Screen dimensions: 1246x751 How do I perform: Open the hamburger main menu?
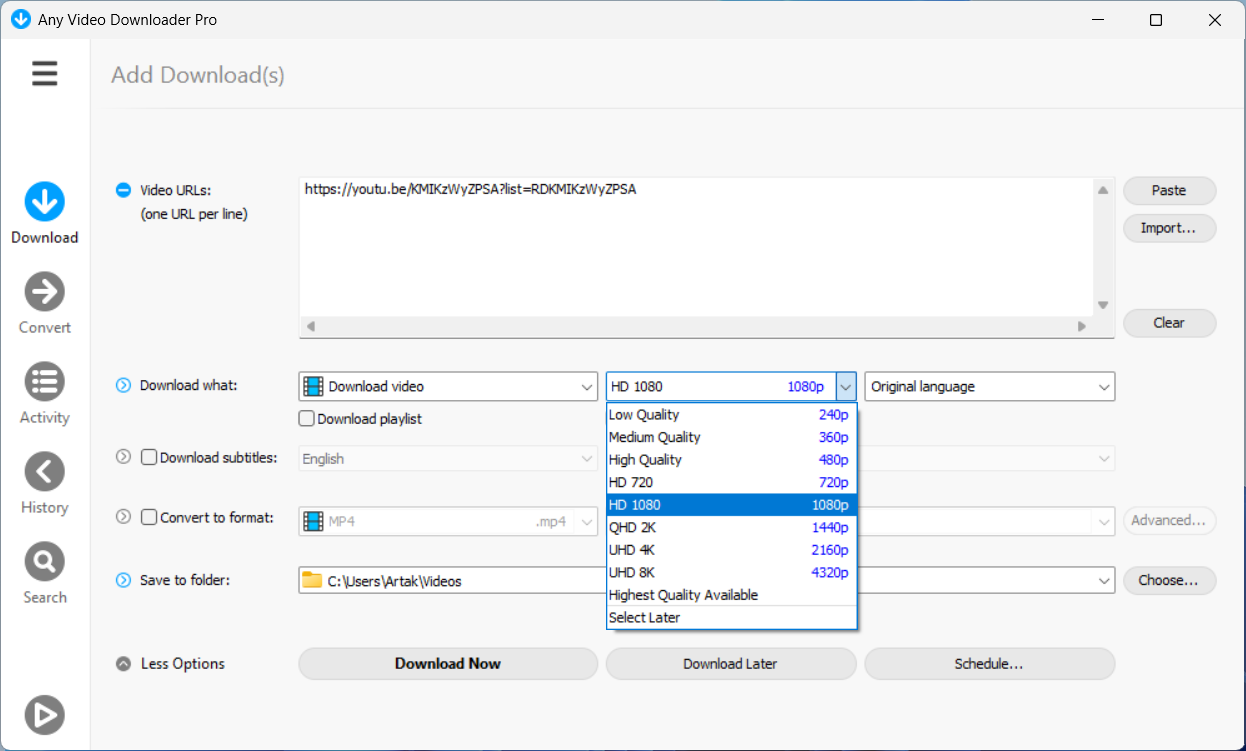coord(45,73)
